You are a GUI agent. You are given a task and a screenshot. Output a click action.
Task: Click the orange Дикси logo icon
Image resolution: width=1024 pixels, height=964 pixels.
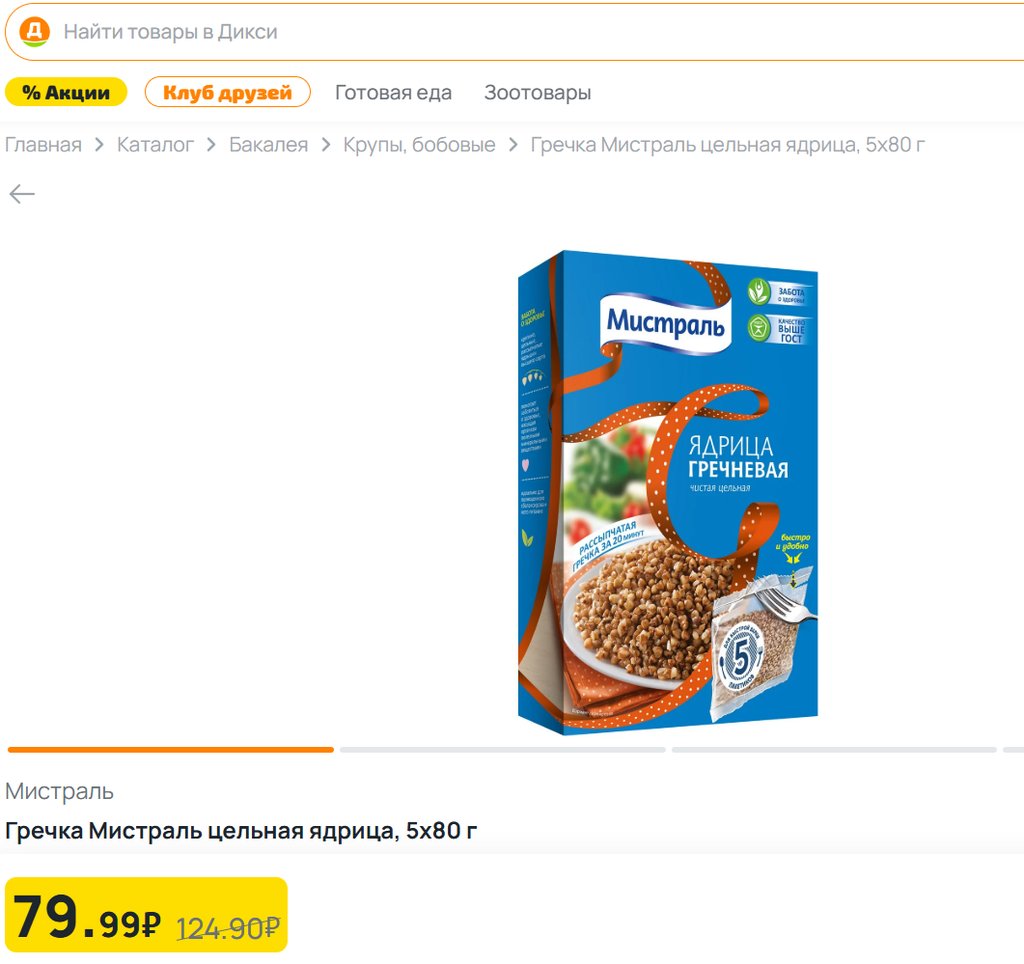click(34, 32)
